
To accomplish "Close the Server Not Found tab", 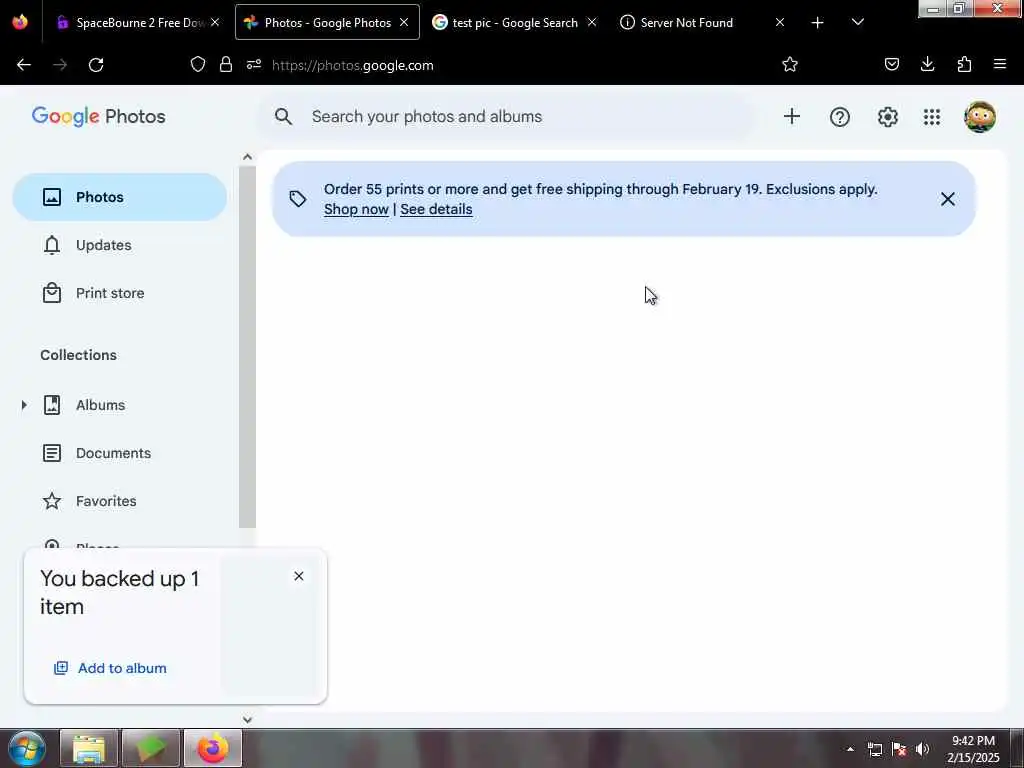I will tap(780, 22).
